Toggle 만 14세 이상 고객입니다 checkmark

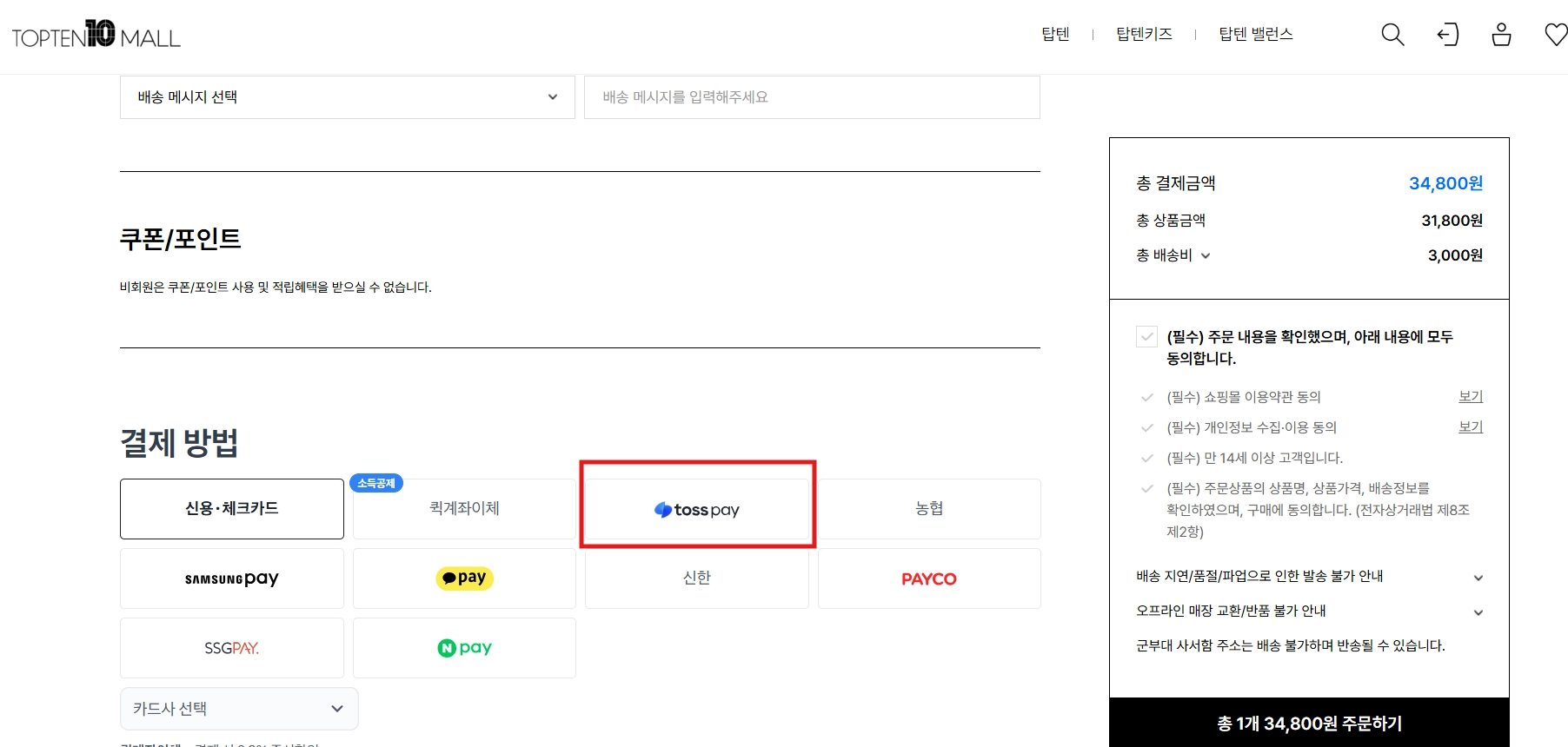coord(1146,459)
